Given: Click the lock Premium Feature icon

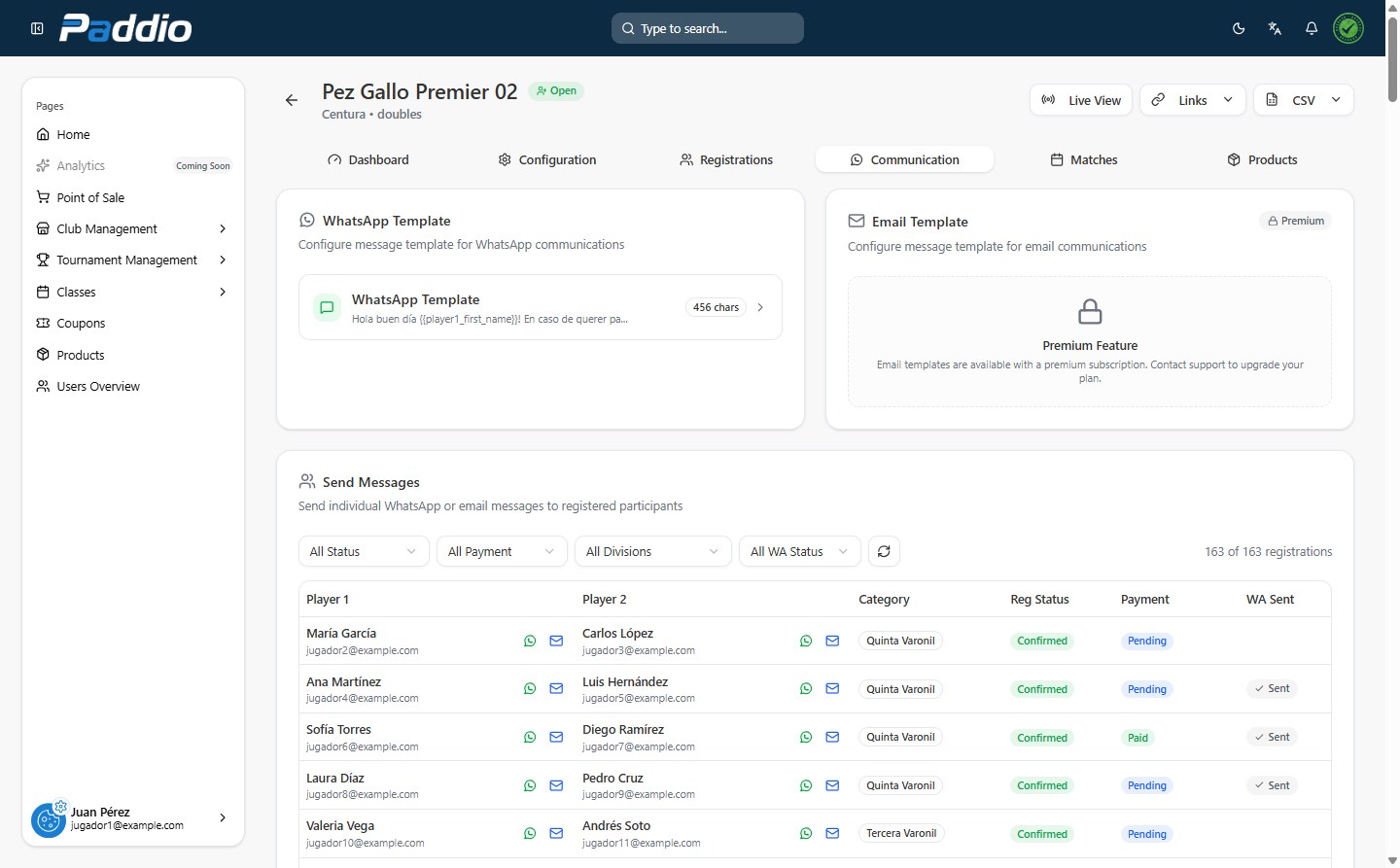Looking at the screenshot, I should click(x=1090, y=311).
